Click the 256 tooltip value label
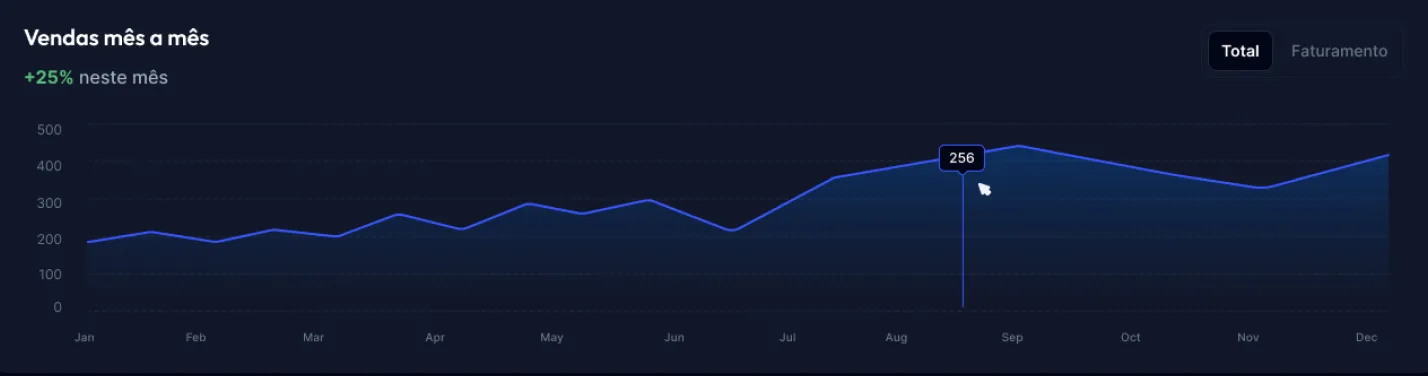The width and height of the screenshot is (1428, 376). (x=962, y=158)
